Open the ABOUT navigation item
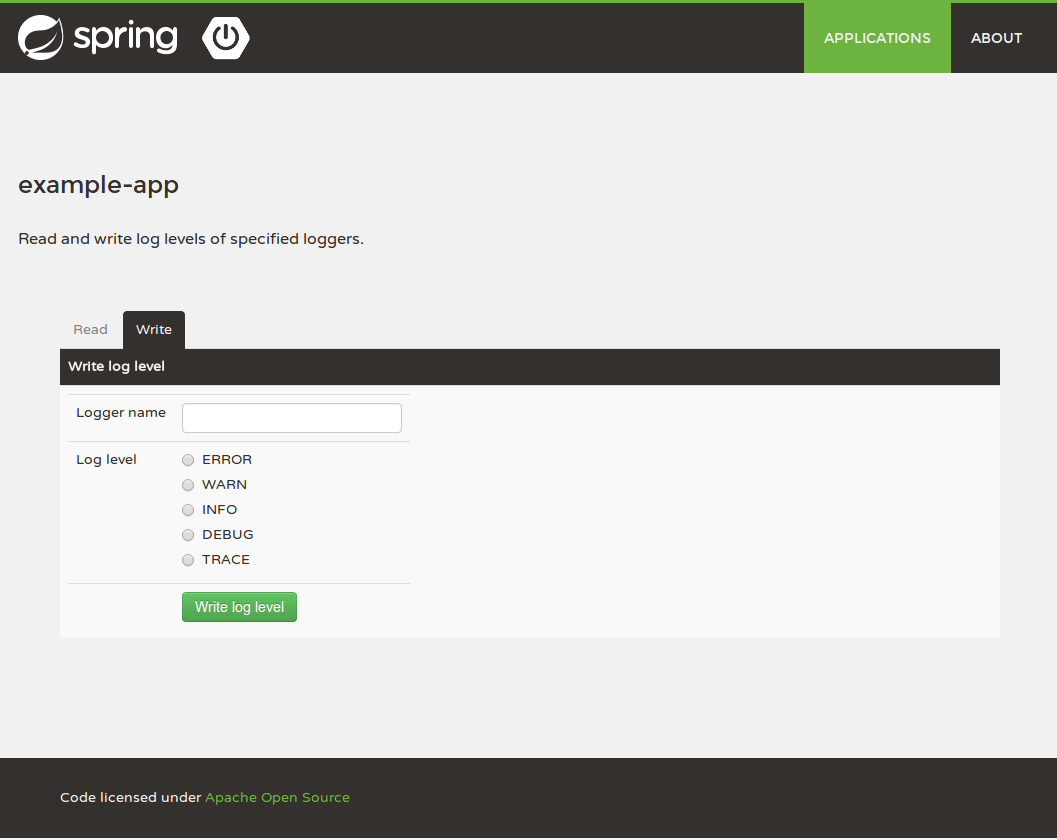The width and height of the screenshot is (1057, 840). [x=996, y=38]
